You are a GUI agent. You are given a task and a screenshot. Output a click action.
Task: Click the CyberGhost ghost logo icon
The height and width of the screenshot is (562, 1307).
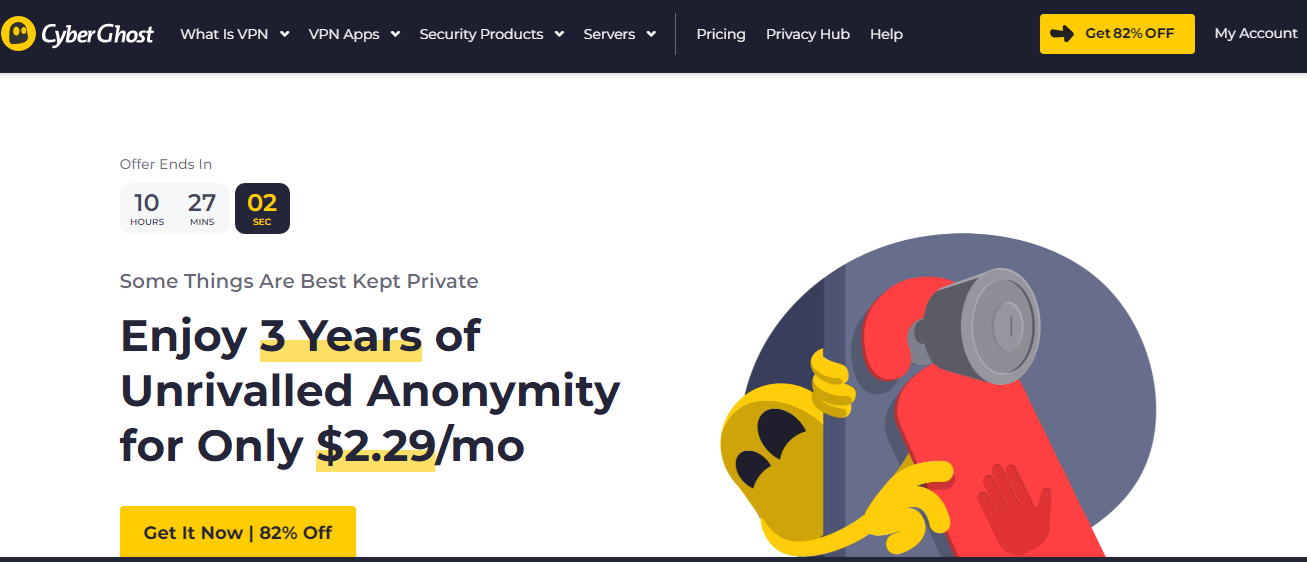[x=19, y=34]
